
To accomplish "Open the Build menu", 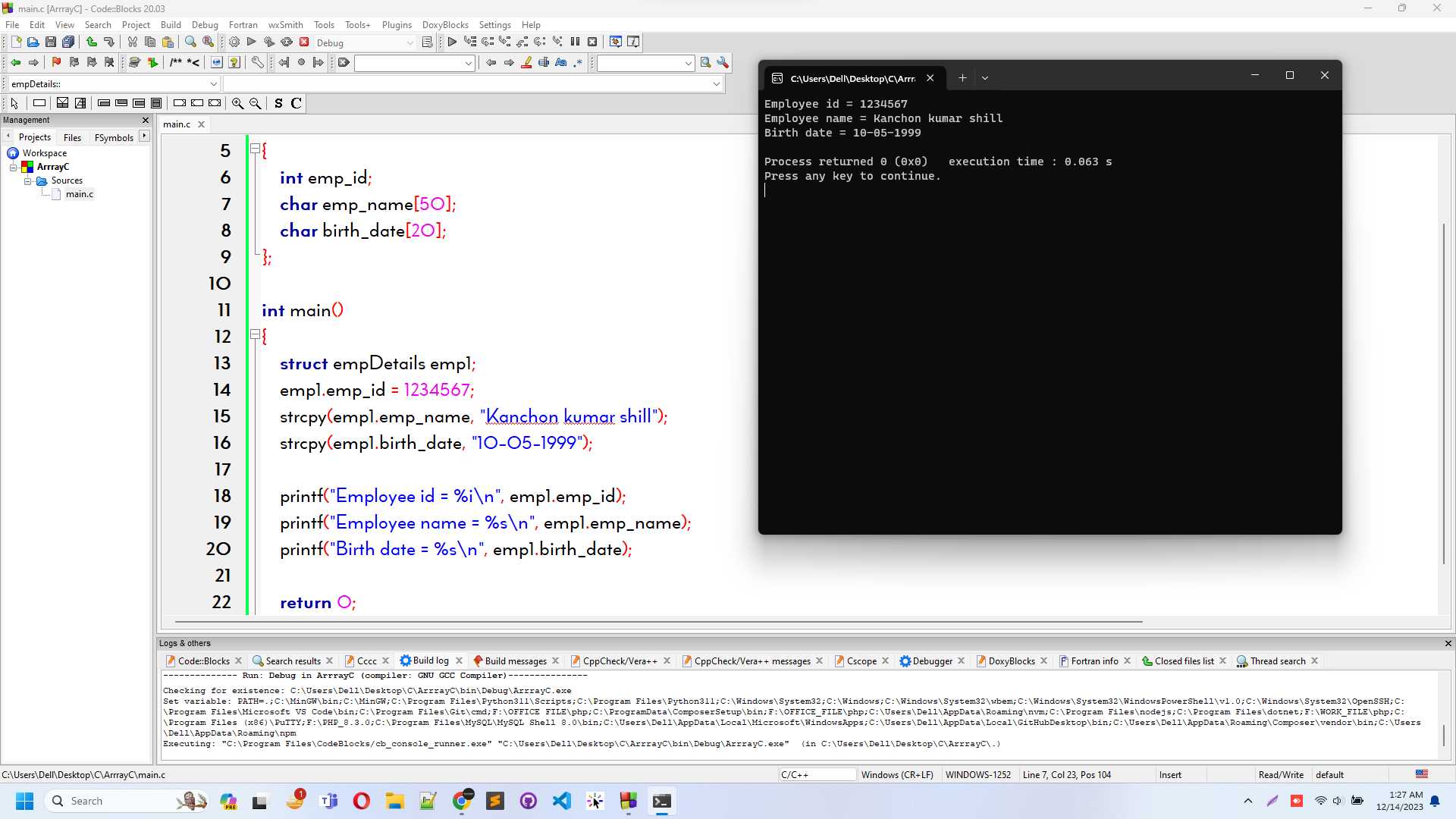I will [x=171, y=25].
